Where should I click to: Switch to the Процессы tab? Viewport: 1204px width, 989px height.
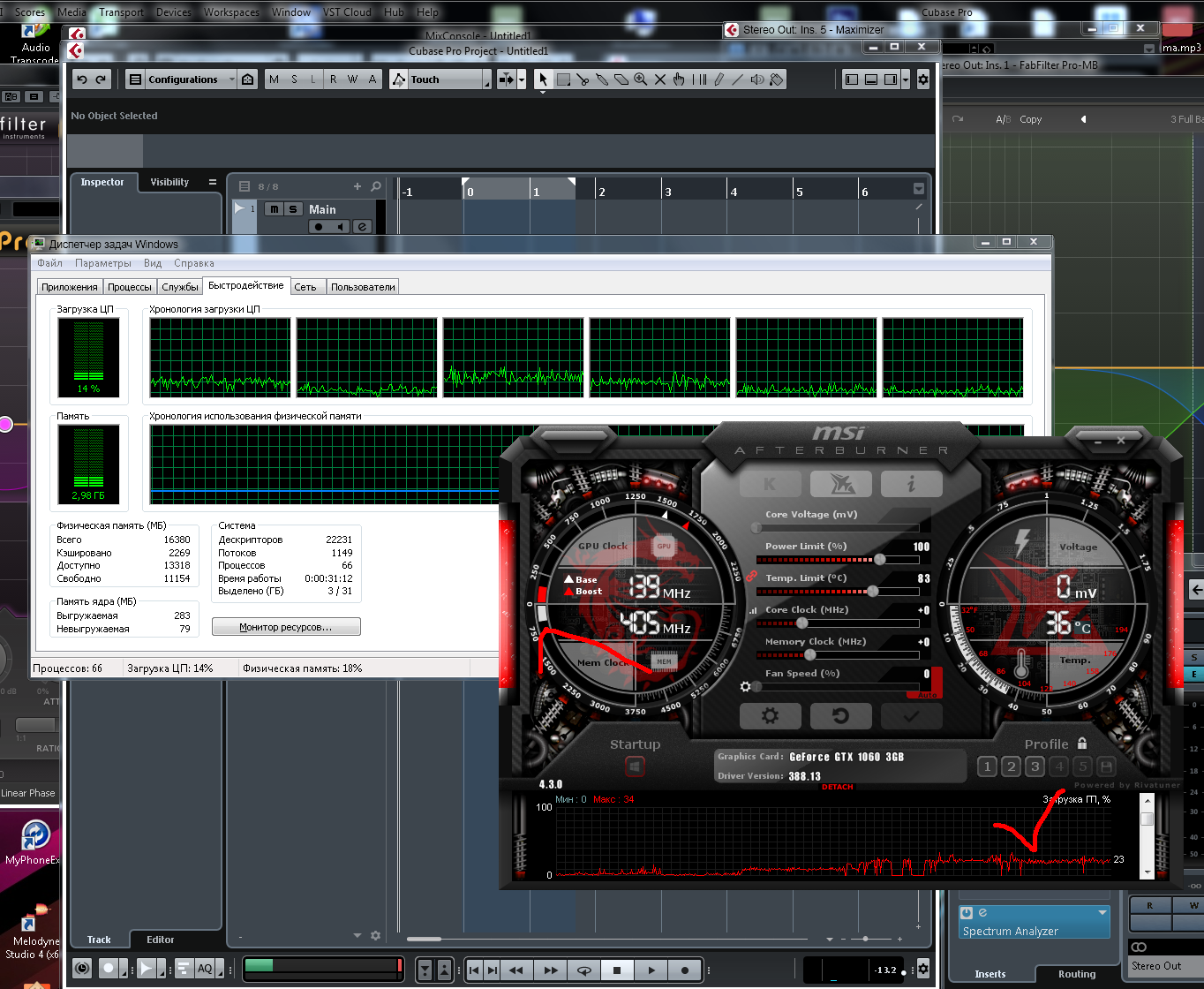[130, 287]
